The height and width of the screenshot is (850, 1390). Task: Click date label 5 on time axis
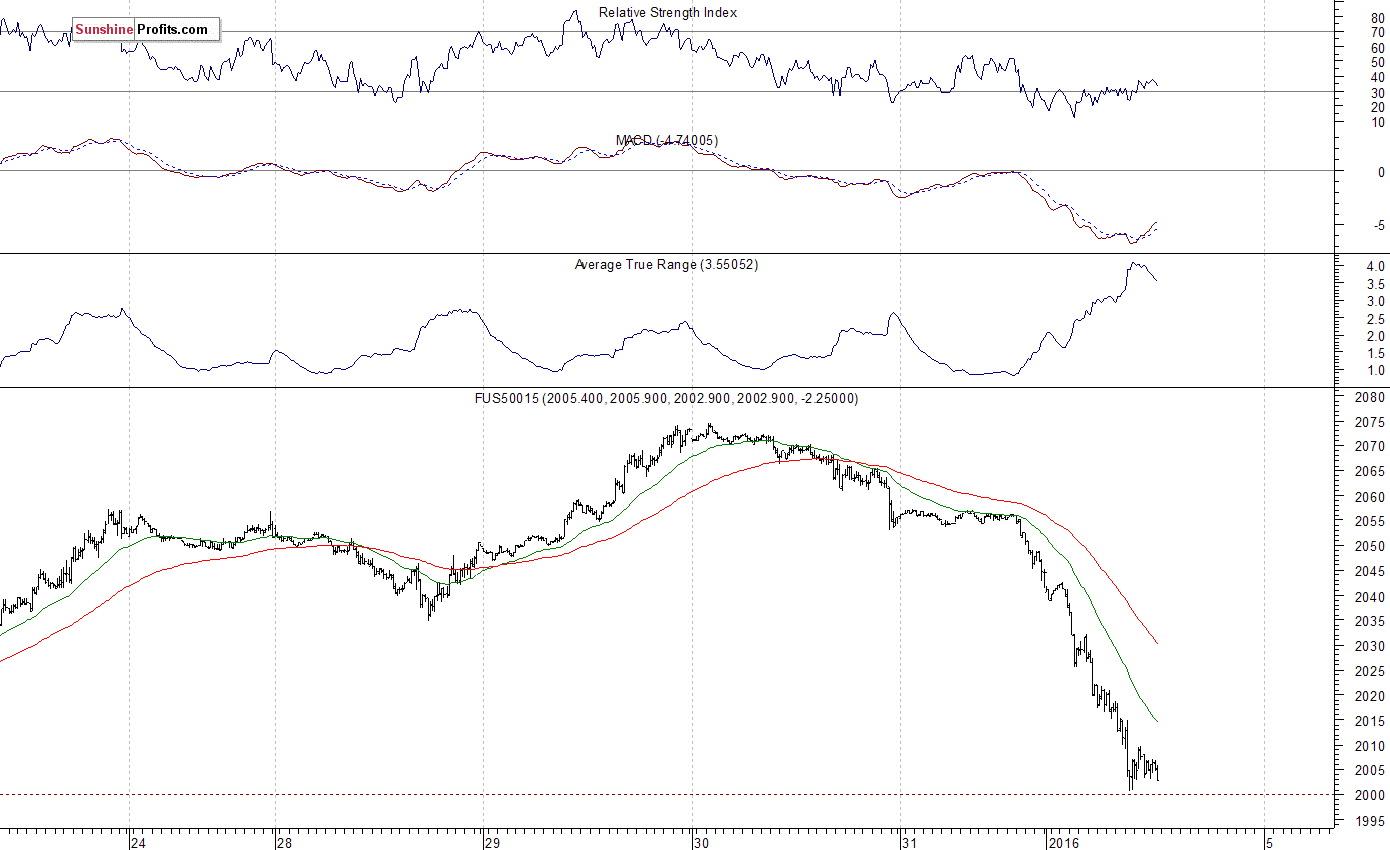pos(1269,843)
